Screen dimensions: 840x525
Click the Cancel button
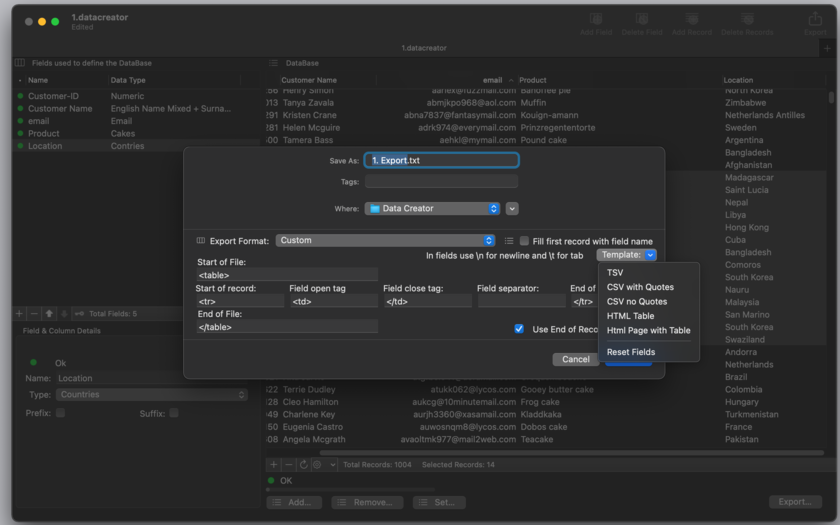coord(576,359)
